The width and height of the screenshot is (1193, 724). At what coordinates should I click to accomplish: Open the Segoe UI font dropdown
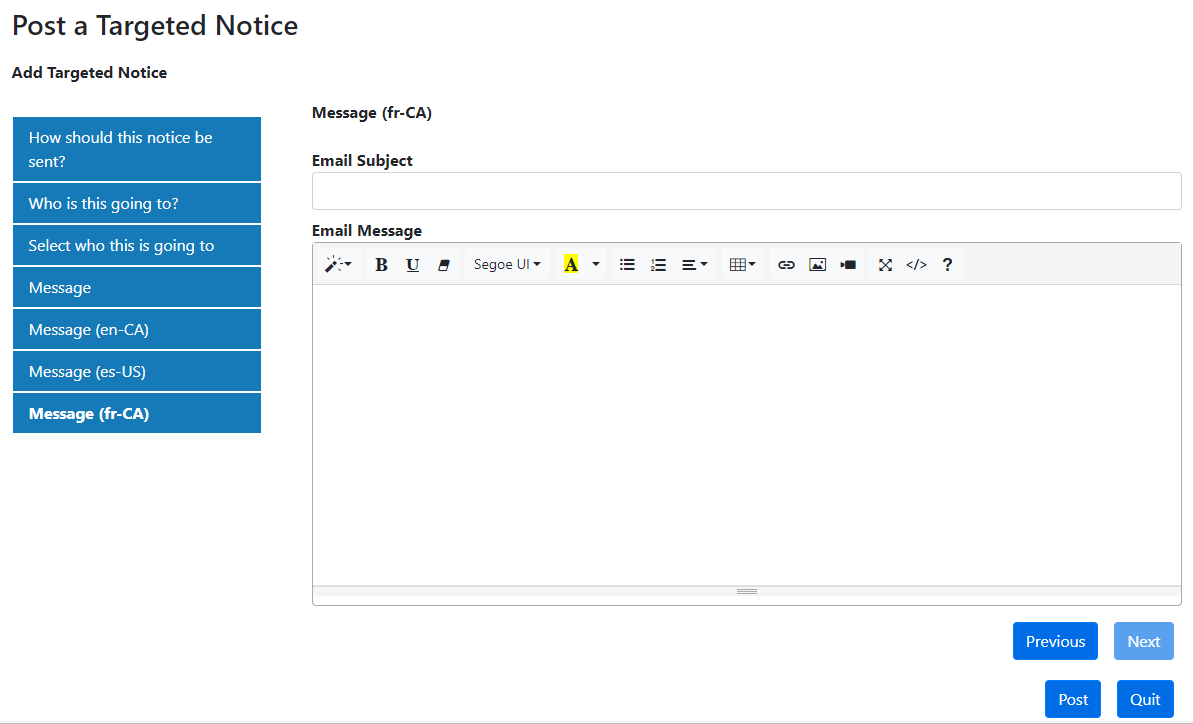tap(507, 265)
